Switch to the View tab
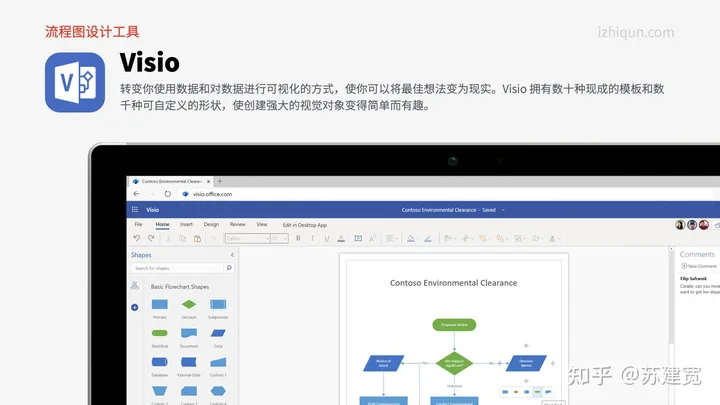 pyautogui.click(x=262, y=225)
